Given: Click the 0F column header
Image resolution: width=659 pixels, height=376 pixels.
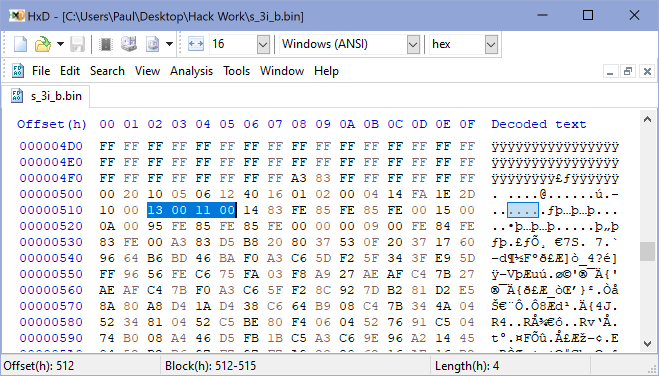Looking at the screenshot, I should (x=467, y=124).
